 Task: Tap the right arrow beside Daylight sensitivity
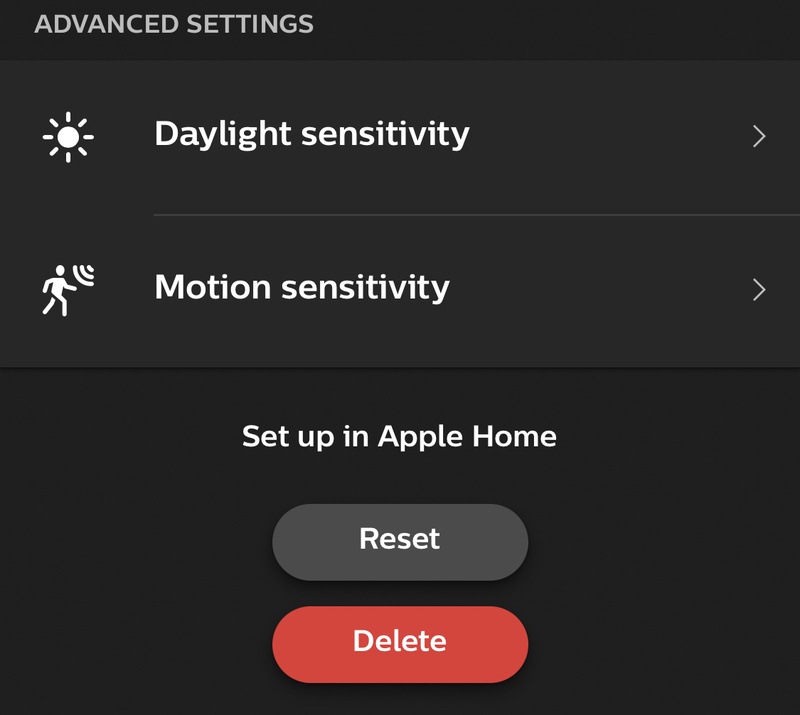click(x=759, y=137)
